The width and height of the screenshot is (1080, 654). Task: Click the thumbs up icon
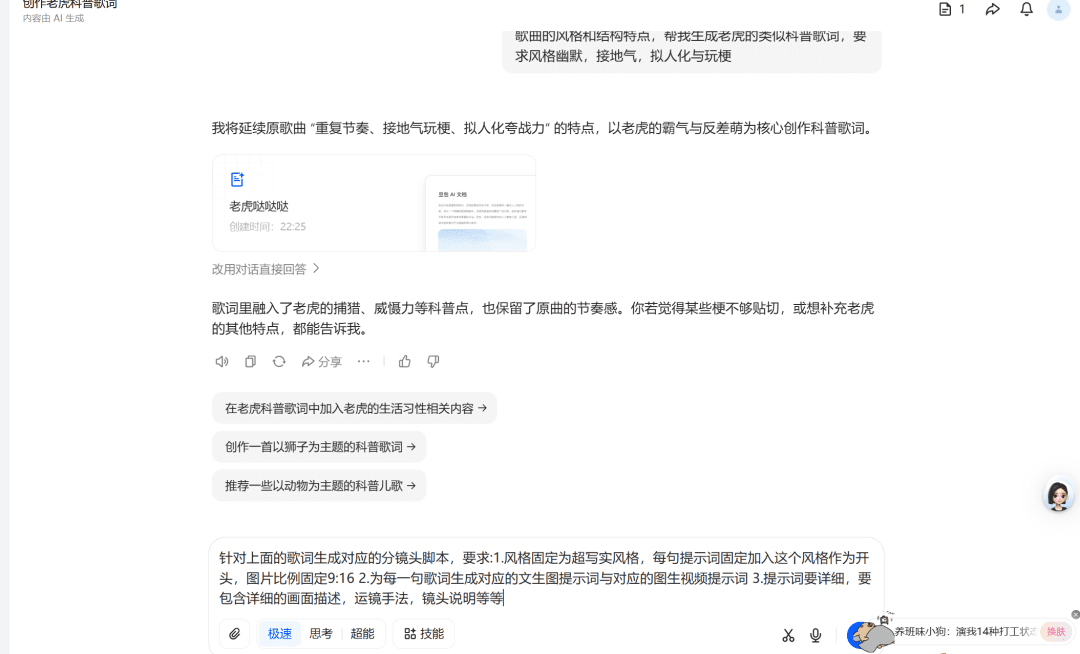[x=405, y=362]
